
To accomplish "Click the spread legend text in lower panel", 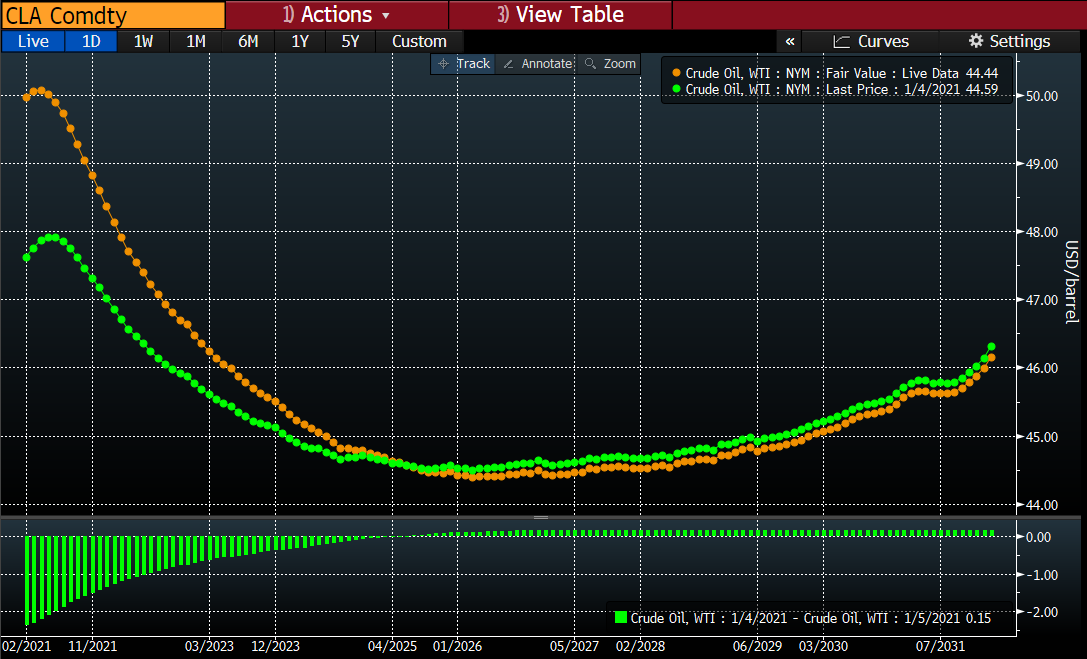I will [x=810, y=618].
